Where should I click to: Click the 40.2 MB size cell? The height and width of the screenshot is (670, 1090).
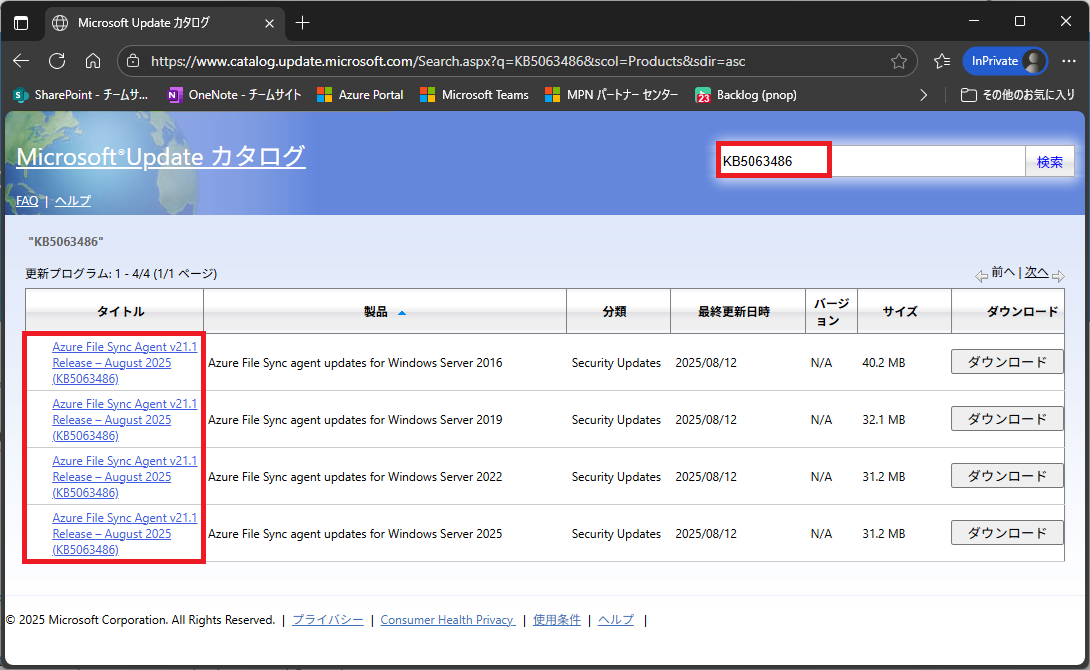click(x=884, y=363)
